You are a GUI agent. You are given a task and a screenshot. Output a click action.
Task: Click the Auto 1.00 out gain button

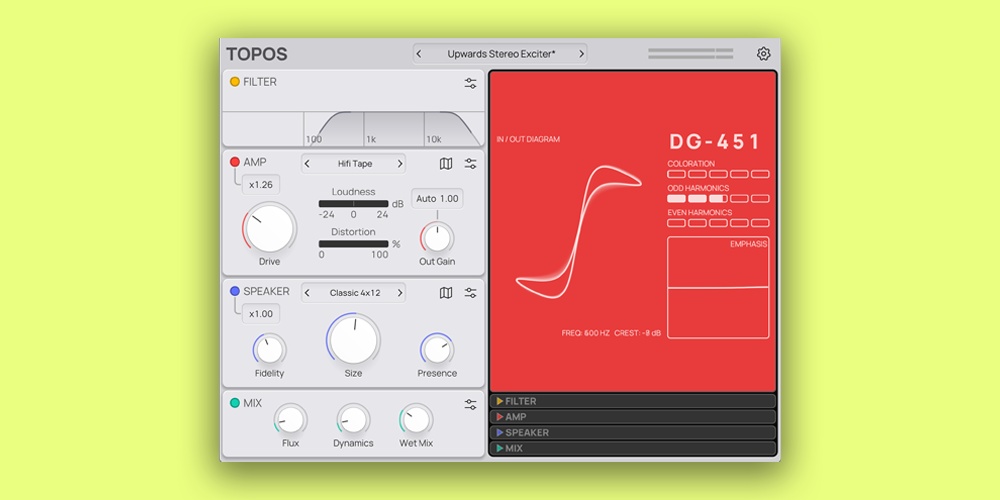[x=437, y=199]
